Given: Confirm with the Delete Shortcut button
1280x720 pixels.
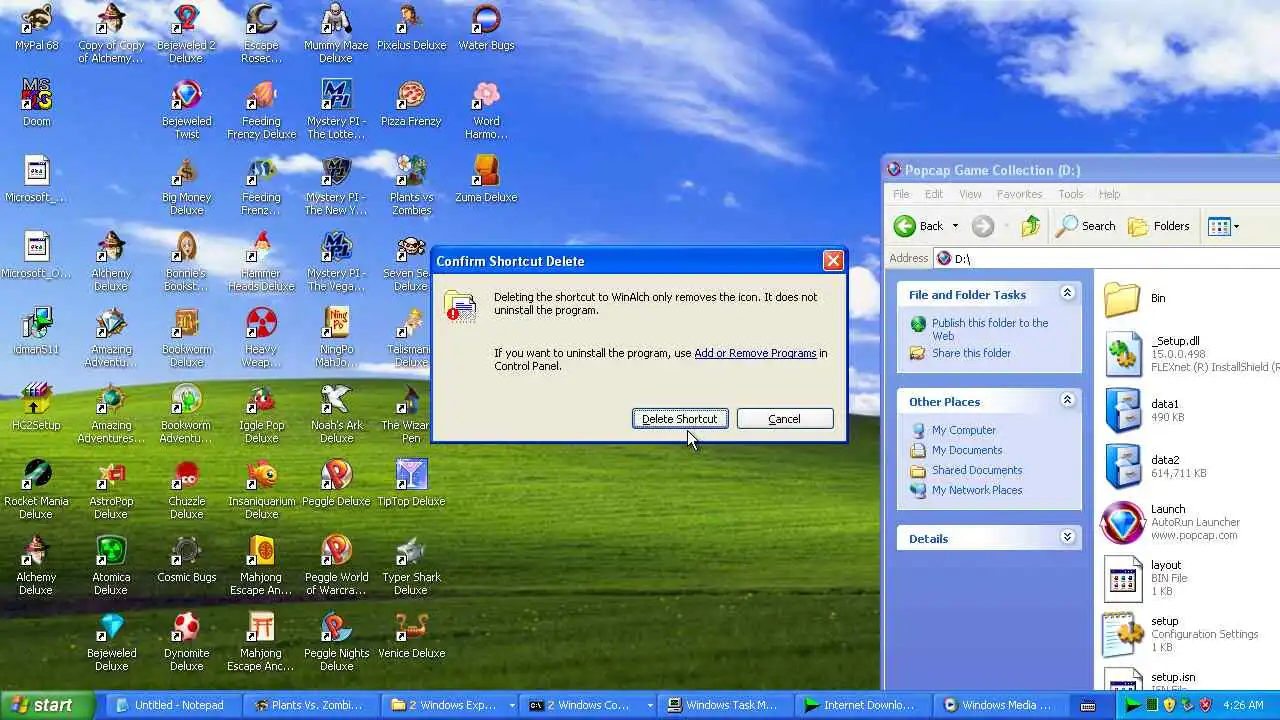Looking at the screenshot, I should pos(680,419).
